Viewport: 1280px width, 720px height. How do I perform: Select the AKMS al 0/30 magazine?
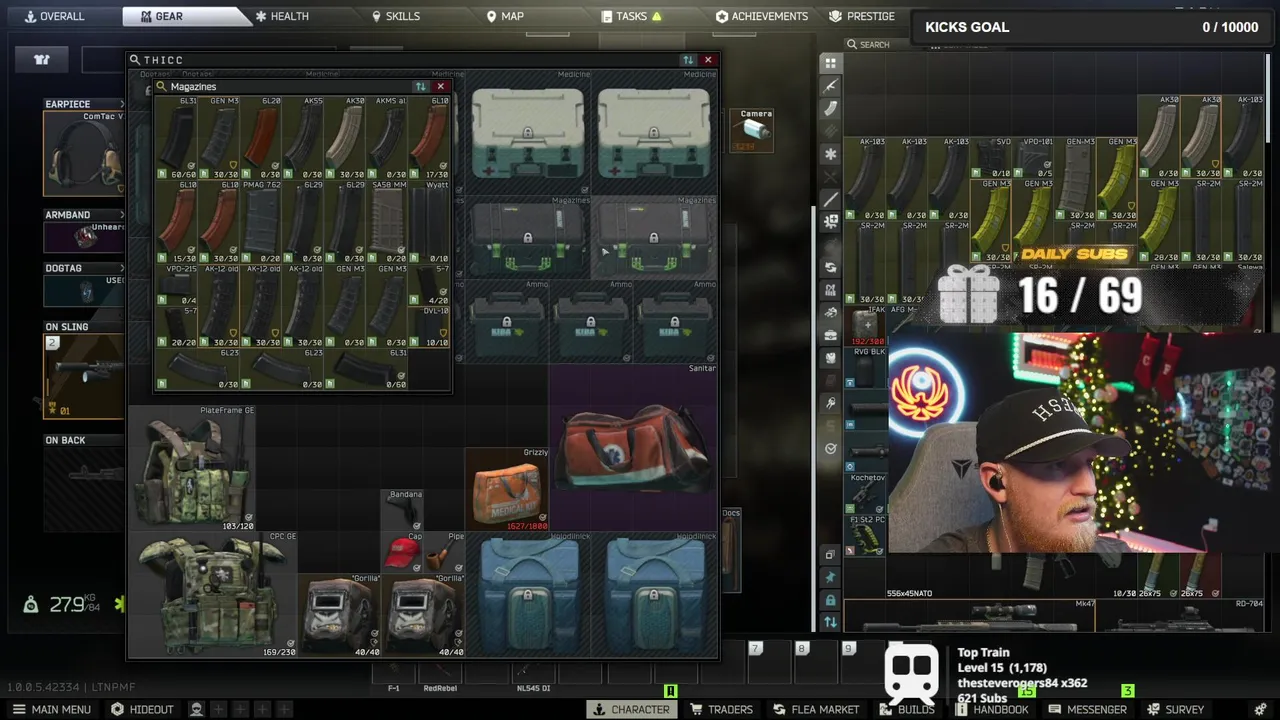pyautogui.click(x=386, y=138)
